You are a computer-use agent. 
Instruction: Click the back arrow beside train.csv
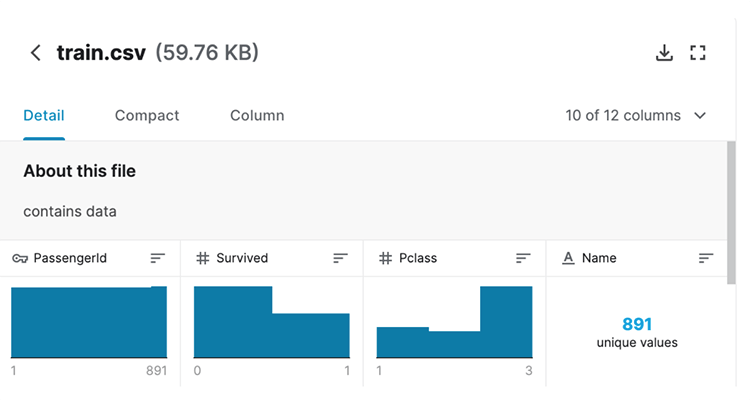(36, 53)
